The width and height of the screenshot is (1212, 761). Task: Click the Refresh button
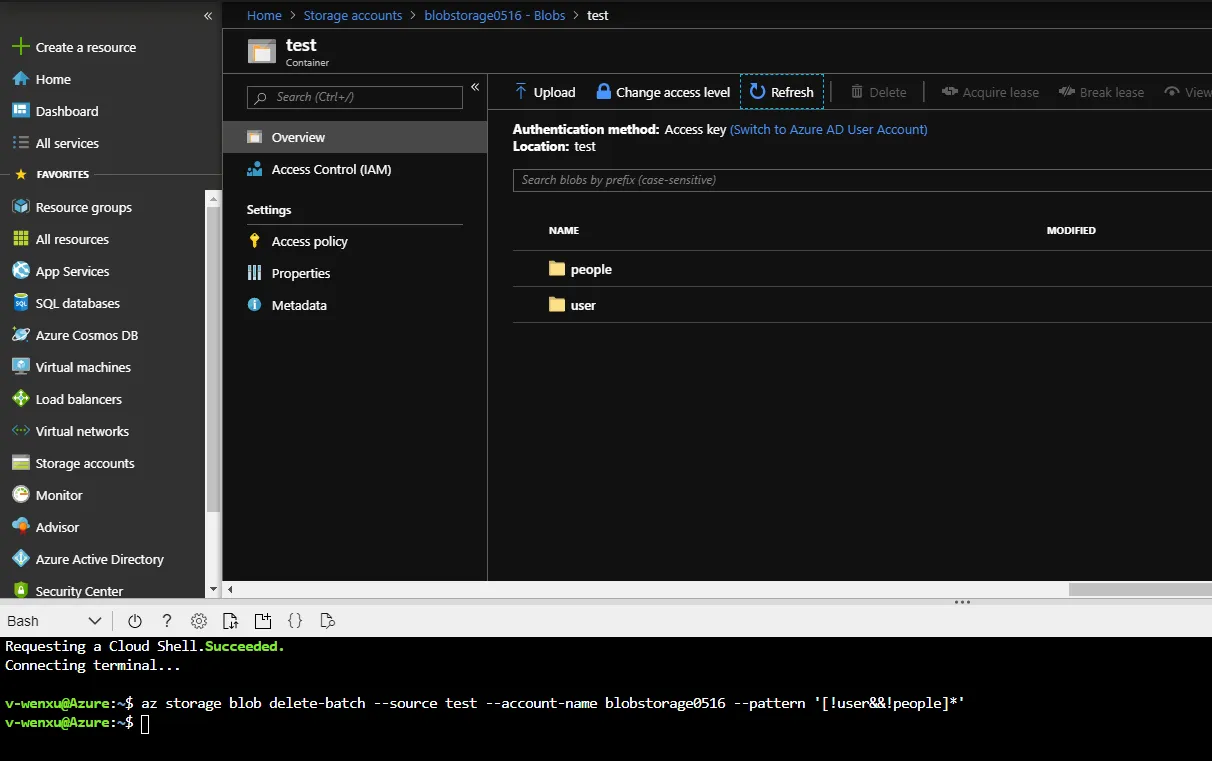782,92
